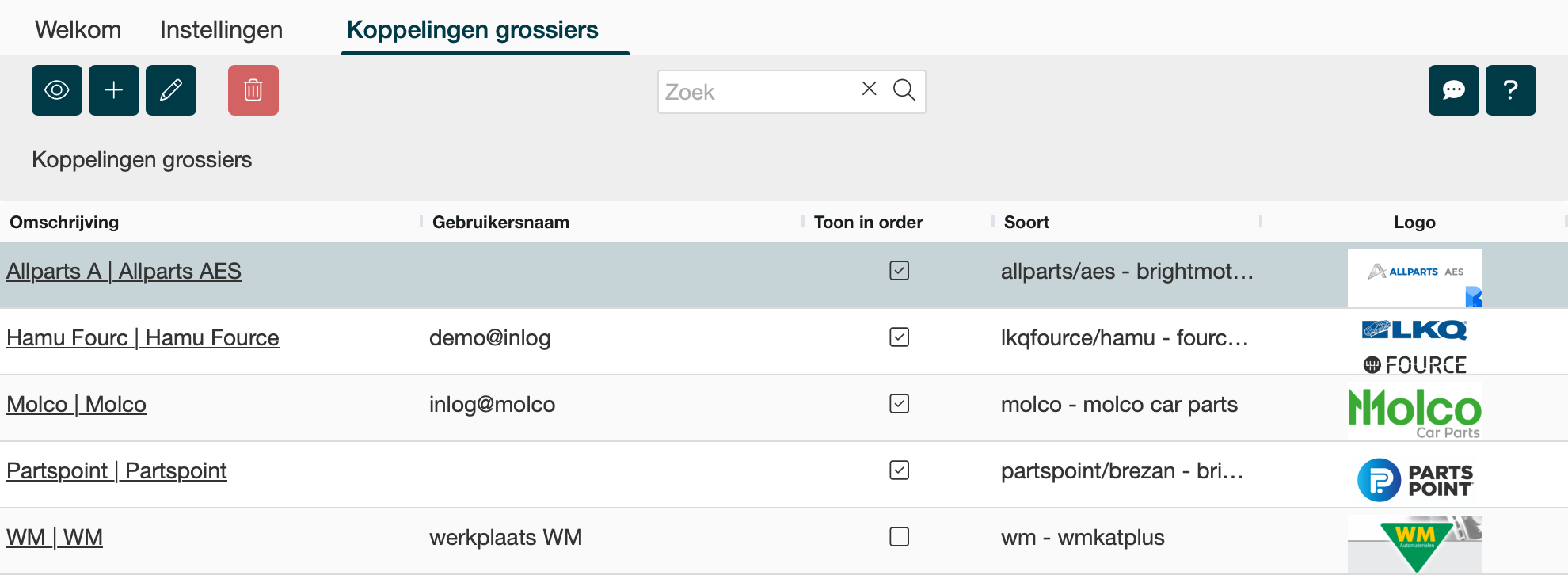Open the Instellingen tab
Image resolution: width=1568 pixels, height=575 pixels.
click(x=221, y=29)
